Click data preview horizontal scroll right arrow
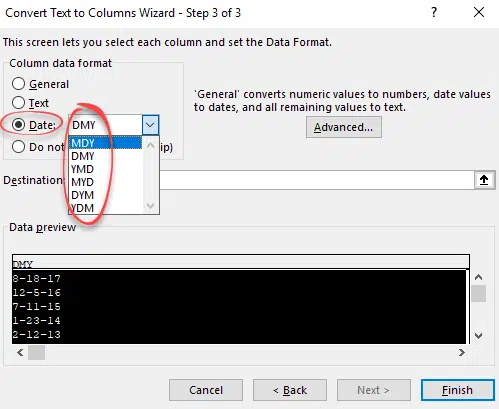 pyautogui.click(x=461, y=352)
